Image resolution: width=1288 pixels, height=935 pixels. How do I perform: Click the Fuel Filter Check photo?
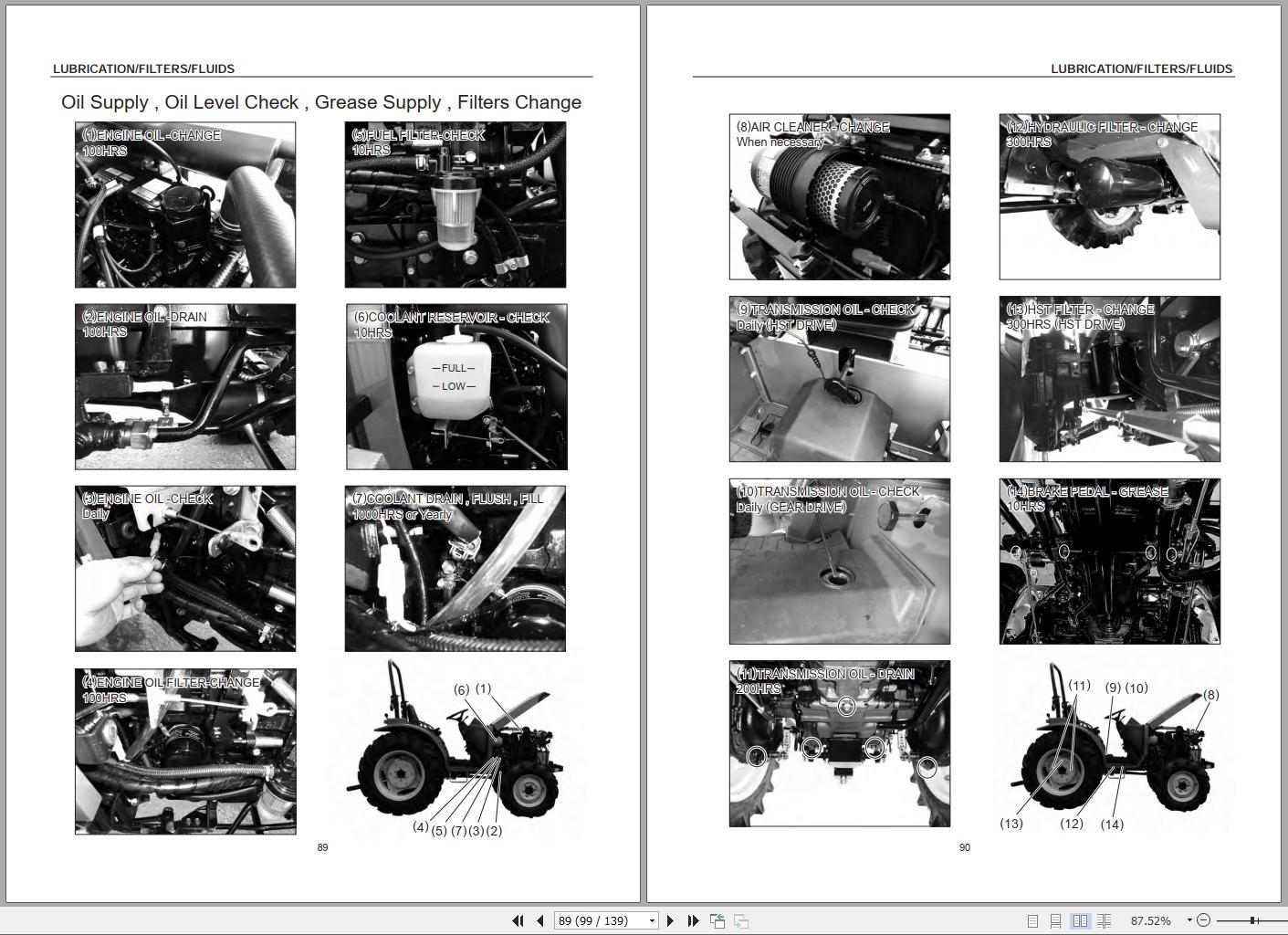point(456,205)
